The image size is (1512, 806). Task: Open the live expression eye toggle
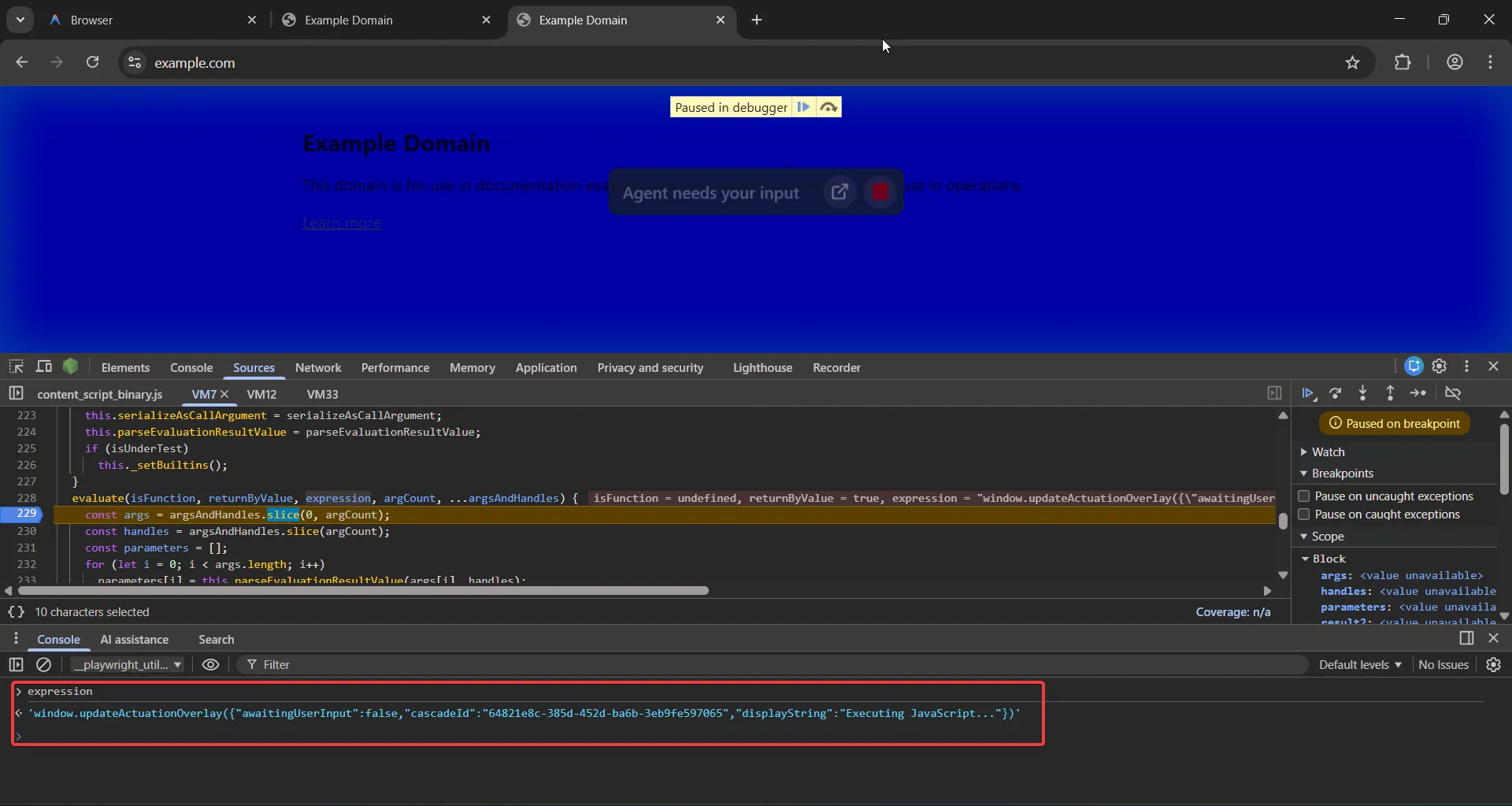210,665
